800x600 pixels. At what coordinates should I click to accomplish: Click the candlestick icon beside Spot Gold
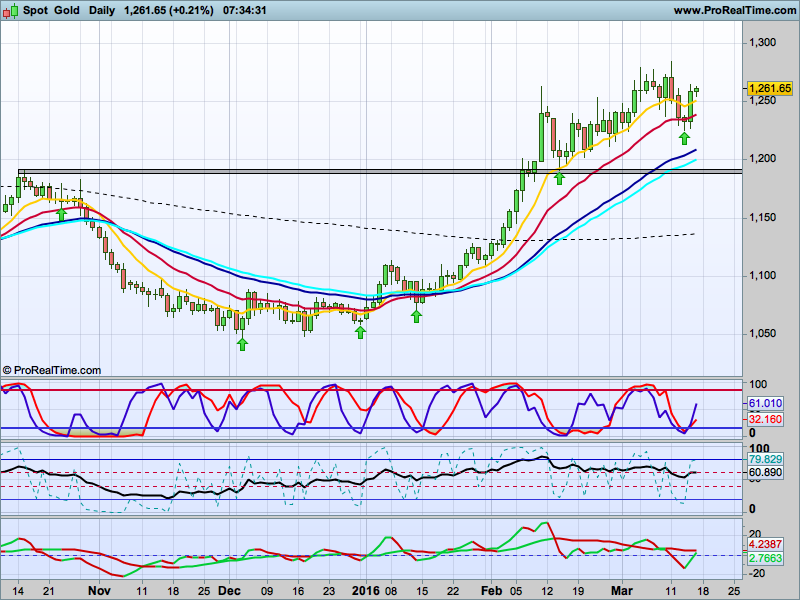(10, 11)
